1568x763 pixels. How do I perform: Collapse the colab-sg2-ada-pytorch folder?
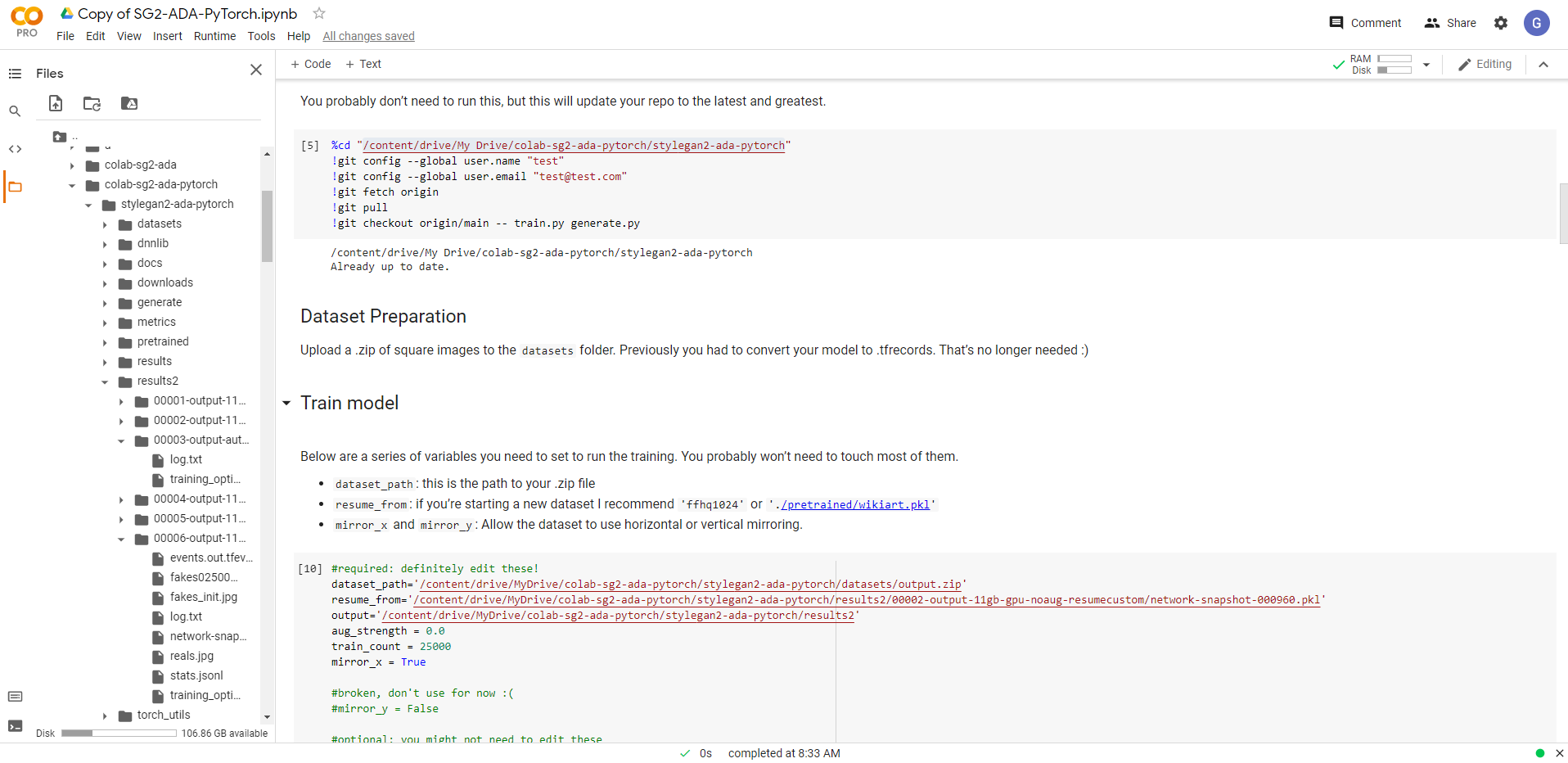pyautogui.click(x=72, y=185)
